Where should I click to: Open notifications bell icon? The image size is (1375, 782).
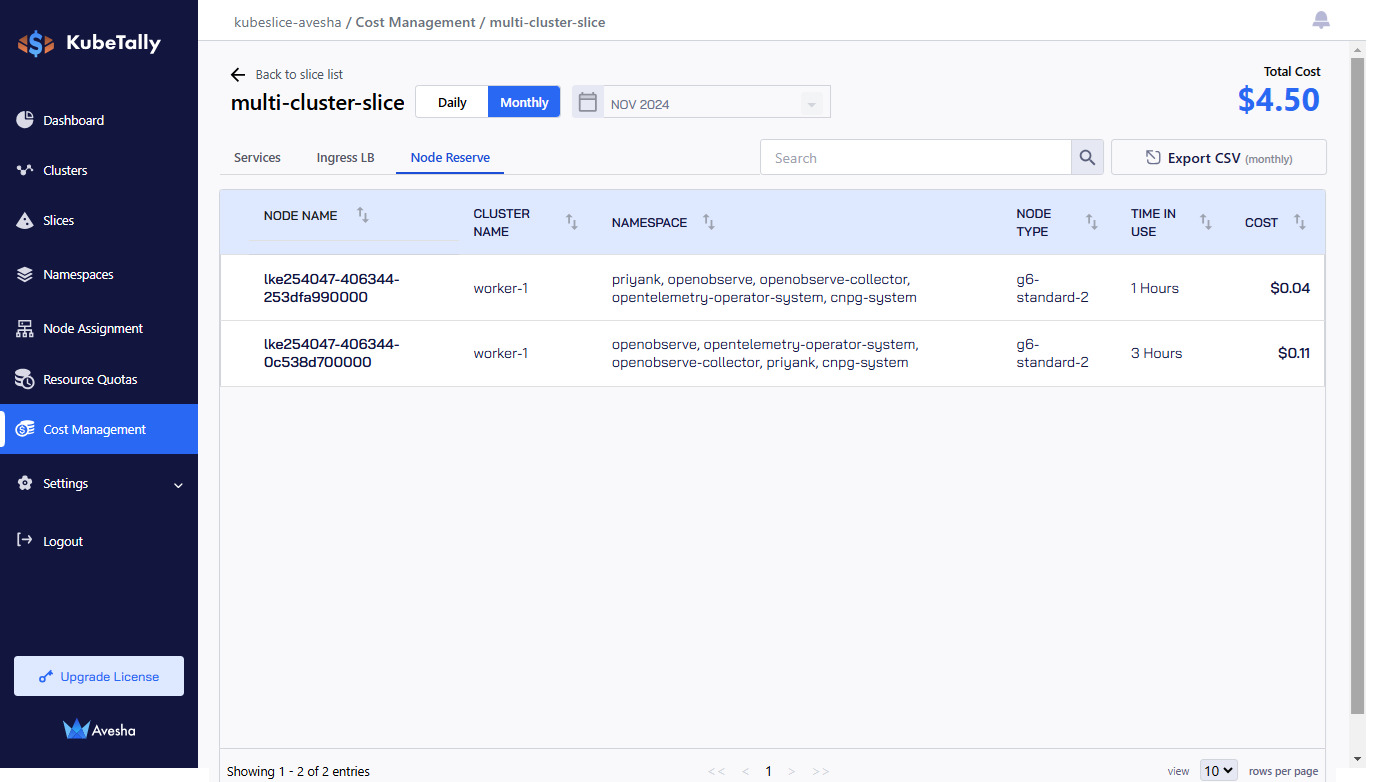pyautogui.click(x=1321, y=20)
